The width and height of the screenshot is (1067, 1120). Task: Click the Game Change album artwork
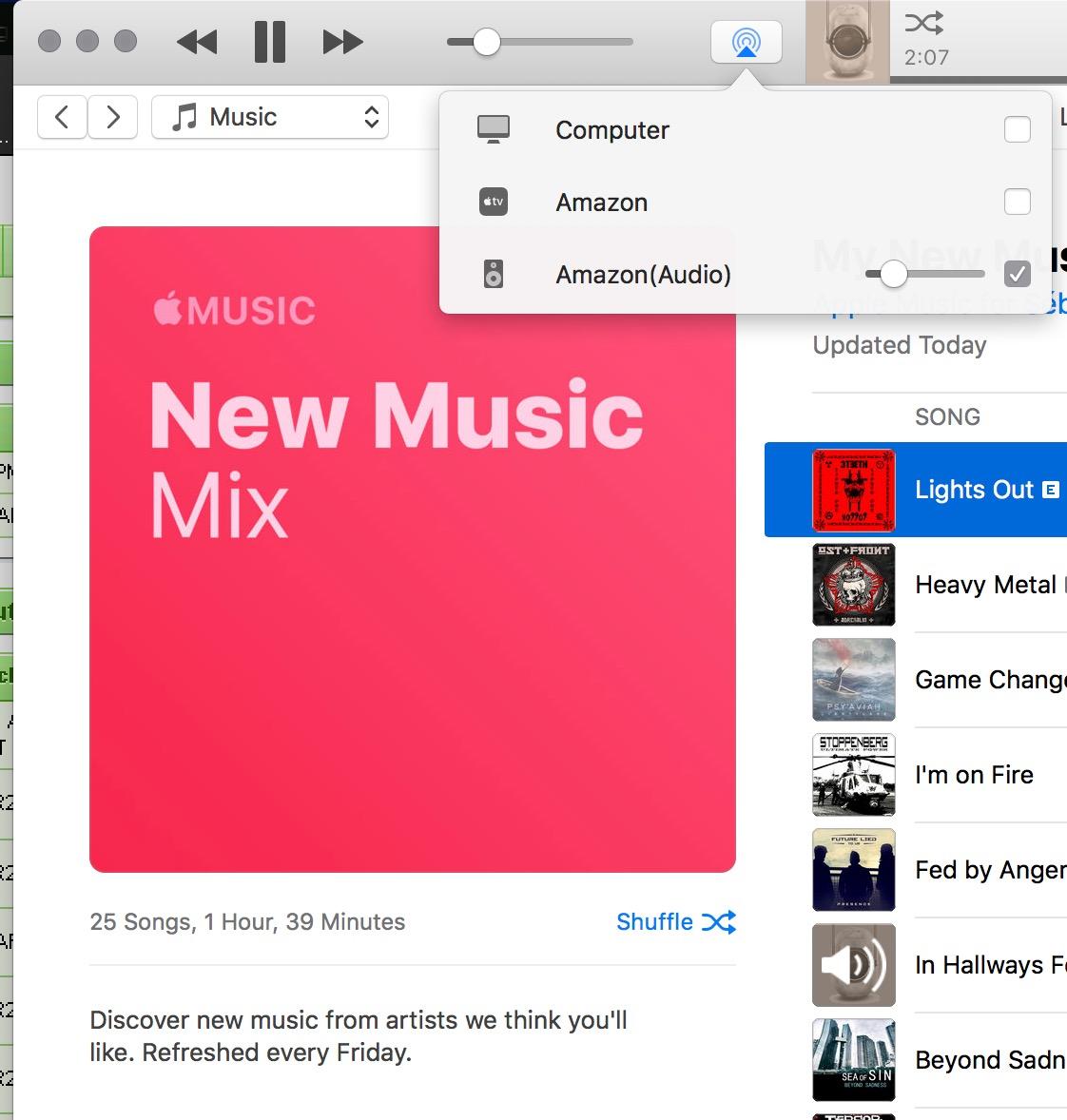854,680
